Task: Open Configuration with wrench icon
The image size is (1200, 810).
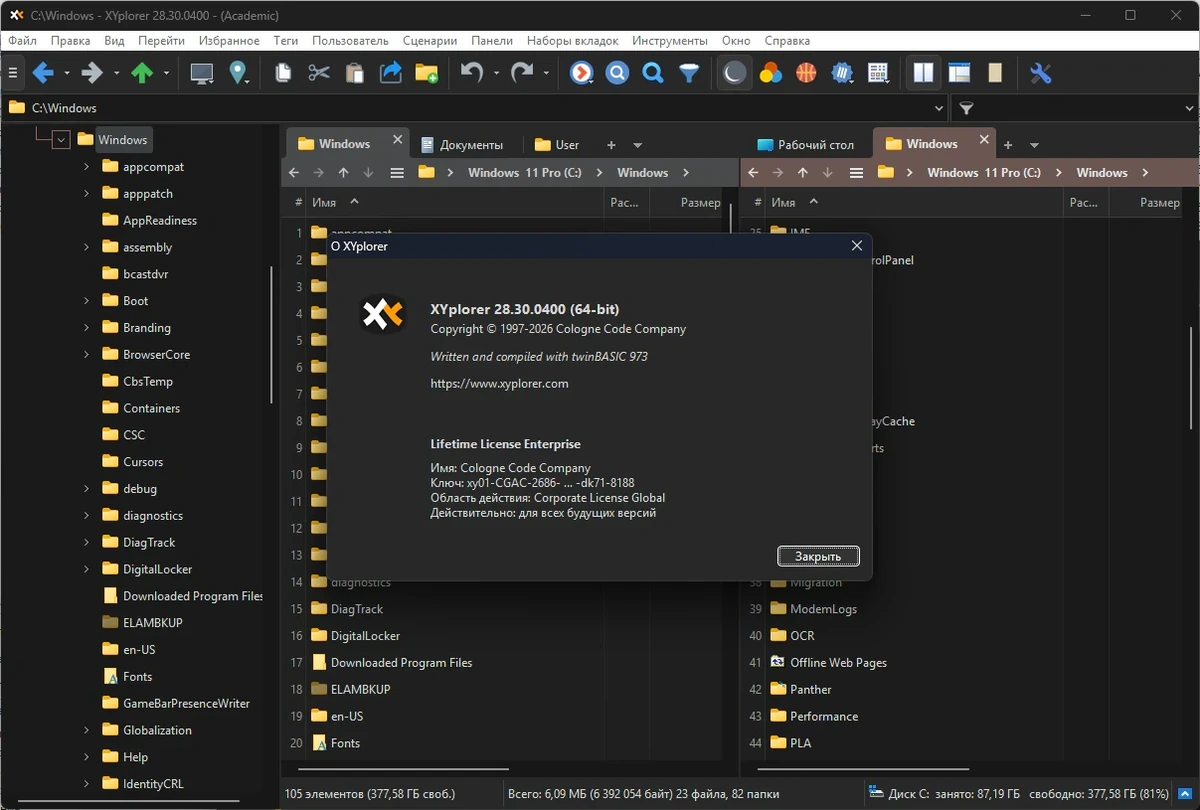Action: coord(1040,73)
